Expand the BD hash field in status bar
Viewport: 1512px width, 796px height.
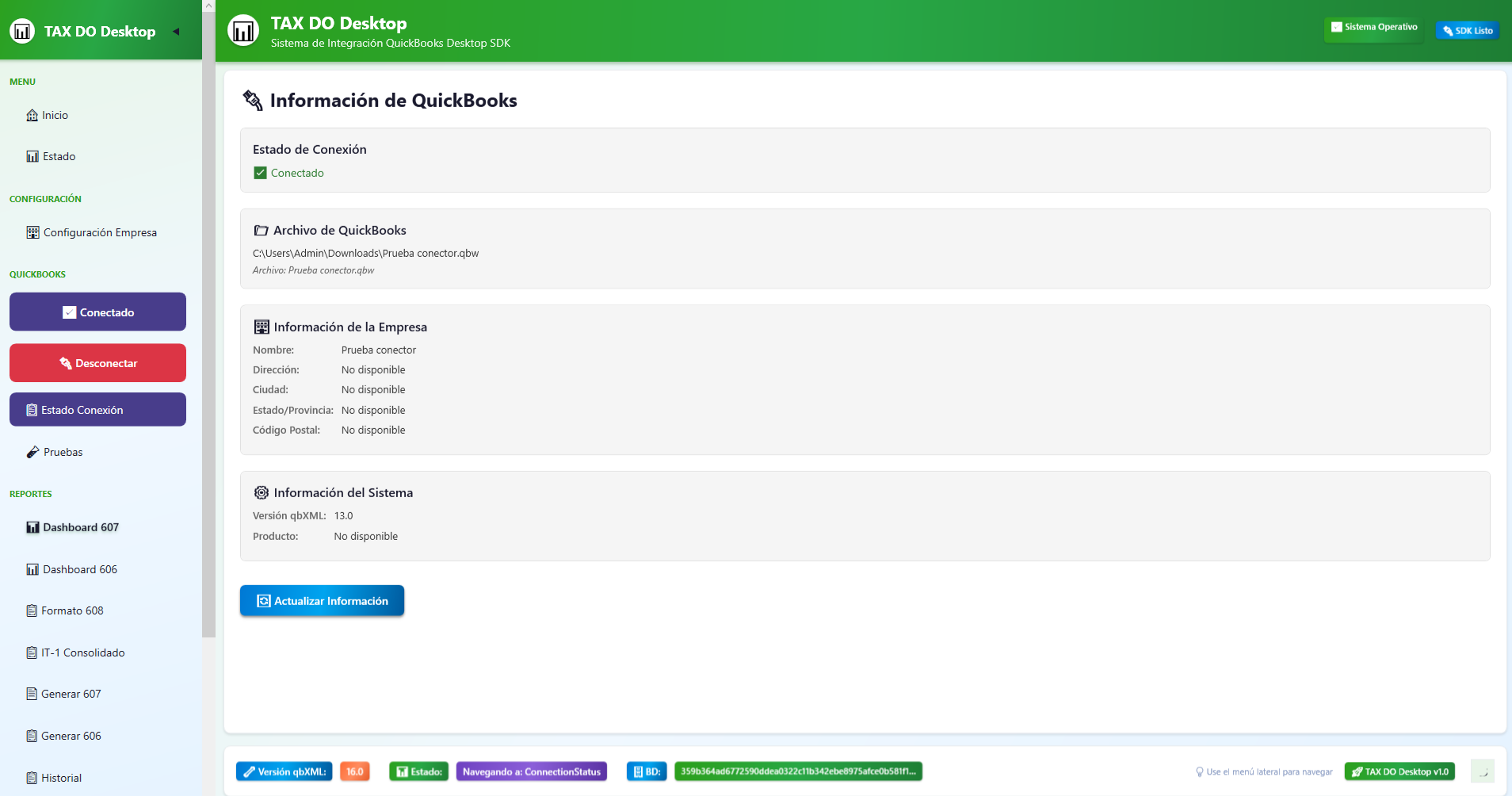pyautogui.click(x=798, y=771)
